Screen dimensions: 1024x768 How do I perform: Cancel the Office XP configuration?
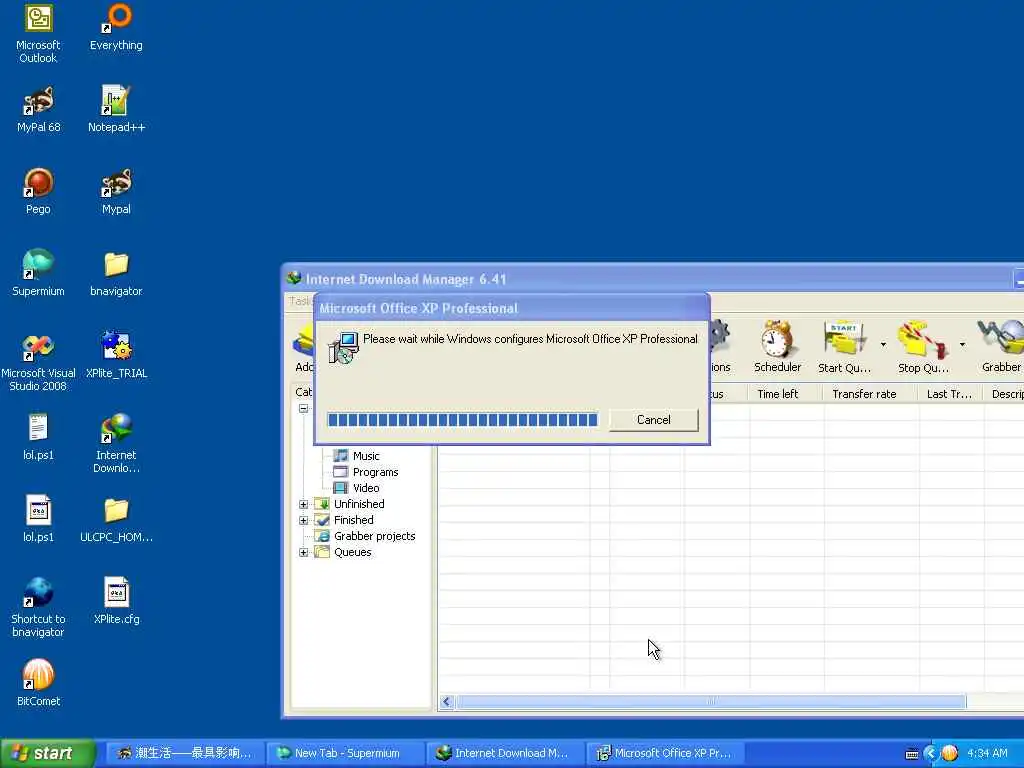tap(654, 420)
